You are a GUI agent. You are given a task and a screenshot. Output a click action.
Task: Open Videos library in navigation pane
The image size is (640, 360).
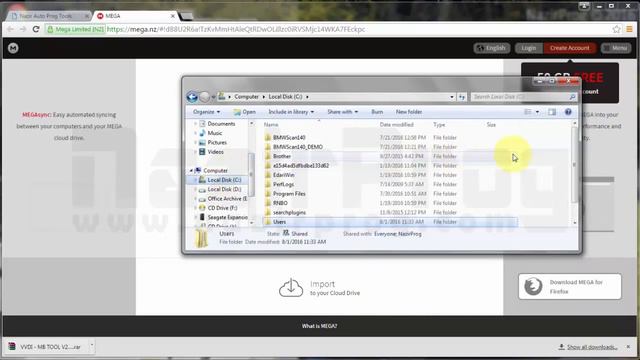[216, 152]
